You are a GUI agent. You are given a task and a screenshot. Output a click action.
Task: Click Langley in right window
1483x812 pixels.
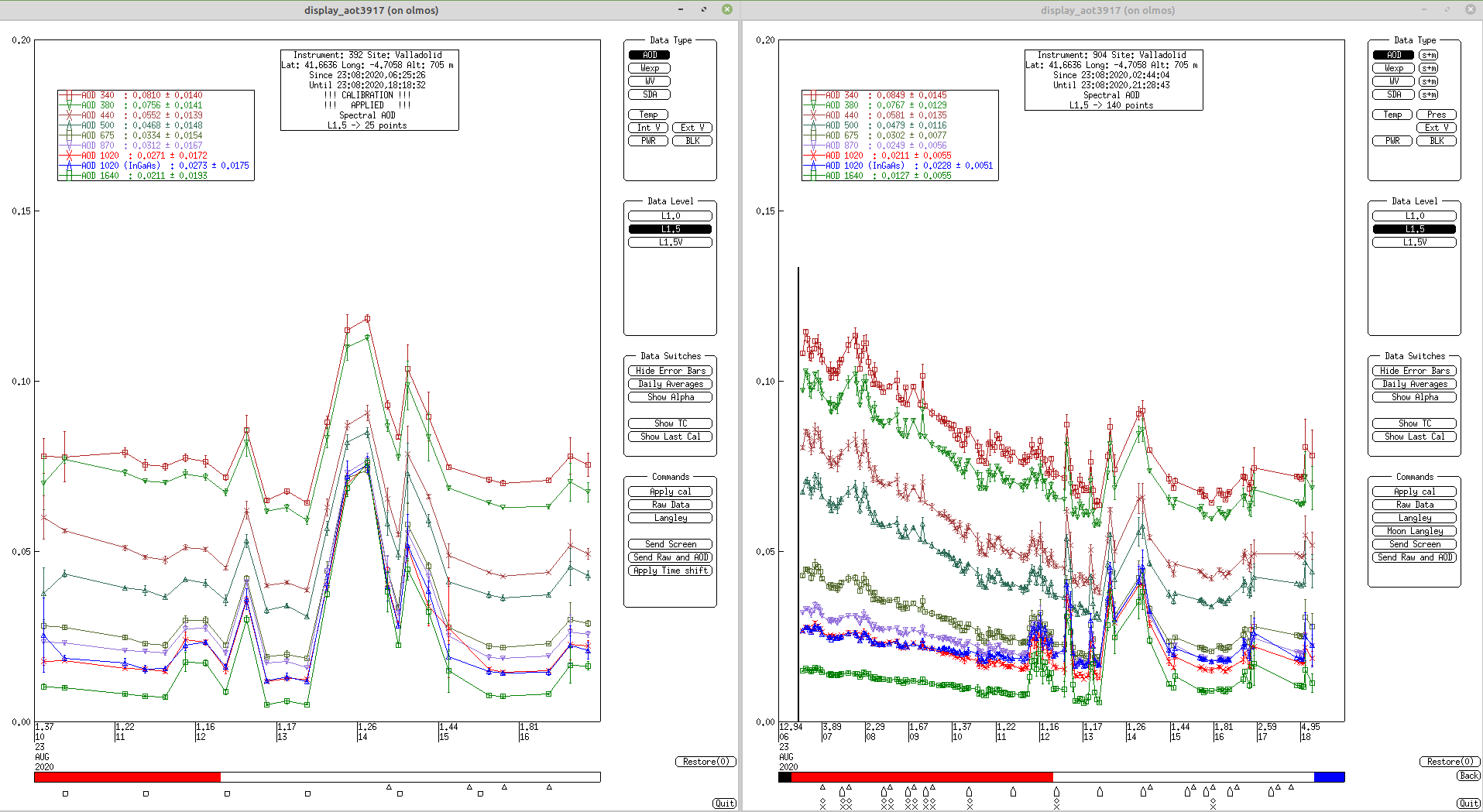click(1414, 518)
